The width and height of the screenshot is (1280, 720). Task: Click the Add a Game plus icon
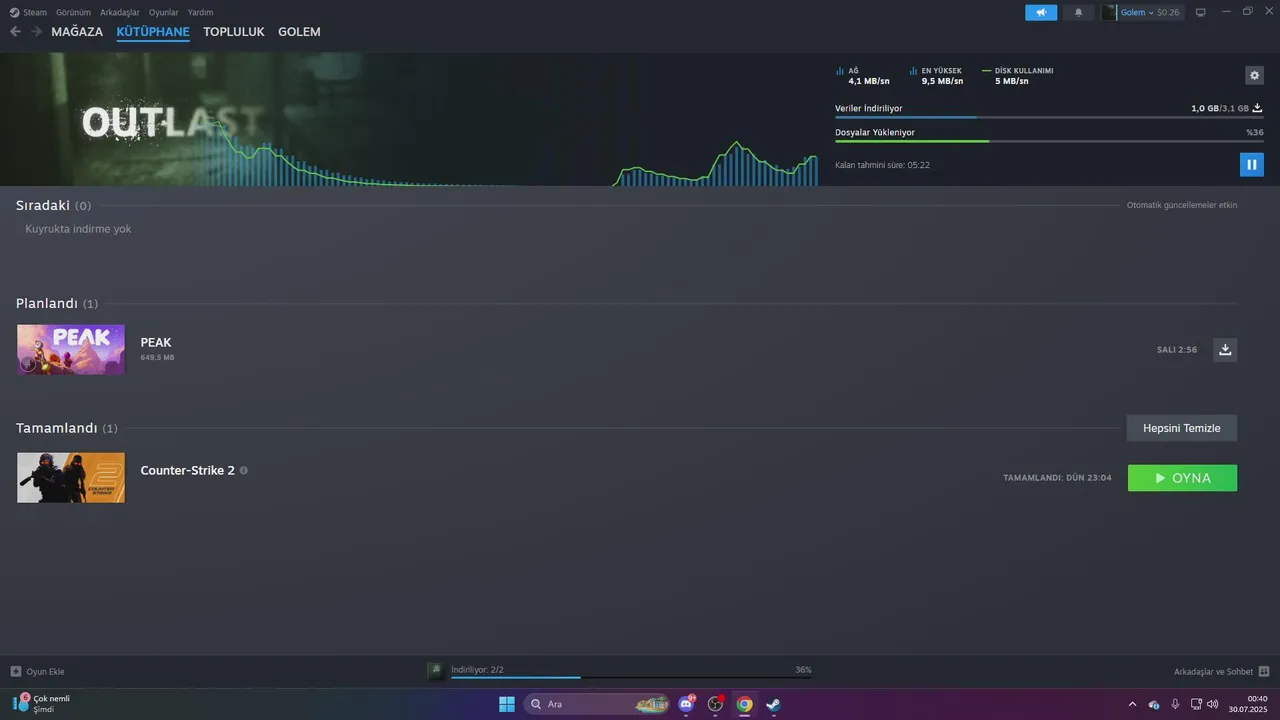[16, 671]
